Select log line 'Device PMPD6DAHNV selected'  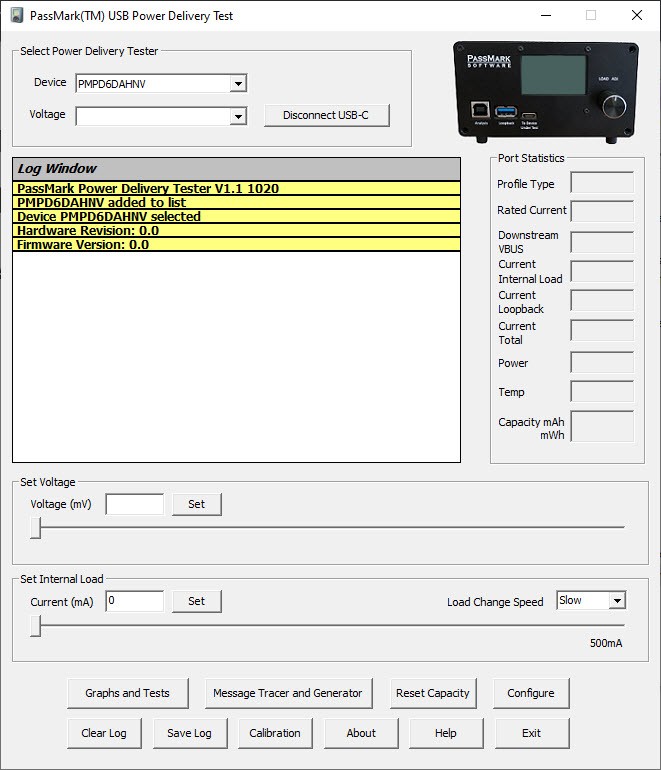tap(237, 217)
